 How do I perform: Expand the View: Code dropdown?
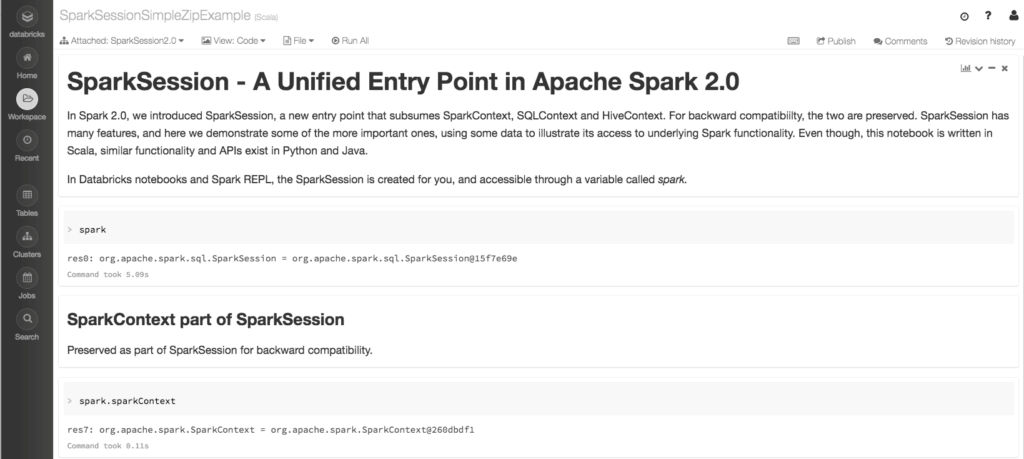[234, 41]
